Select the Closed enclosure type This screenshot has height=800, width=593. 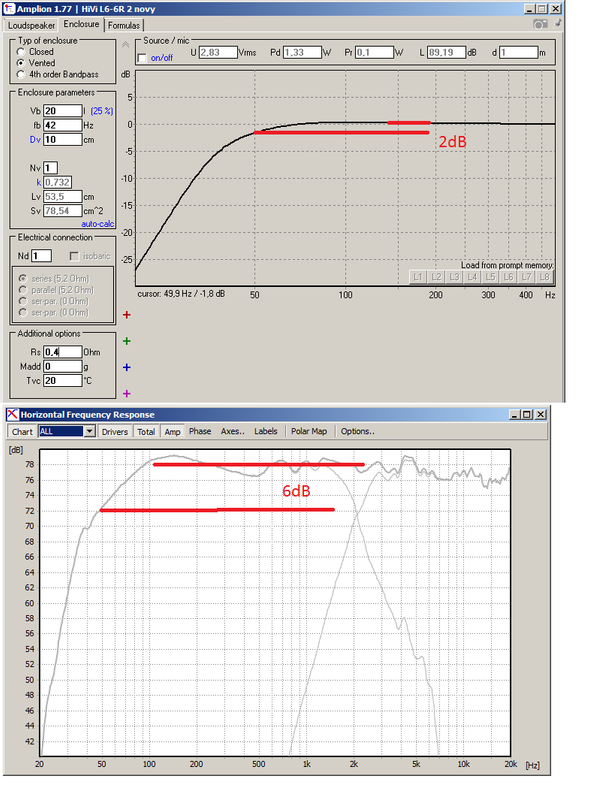tap(21, 52)
